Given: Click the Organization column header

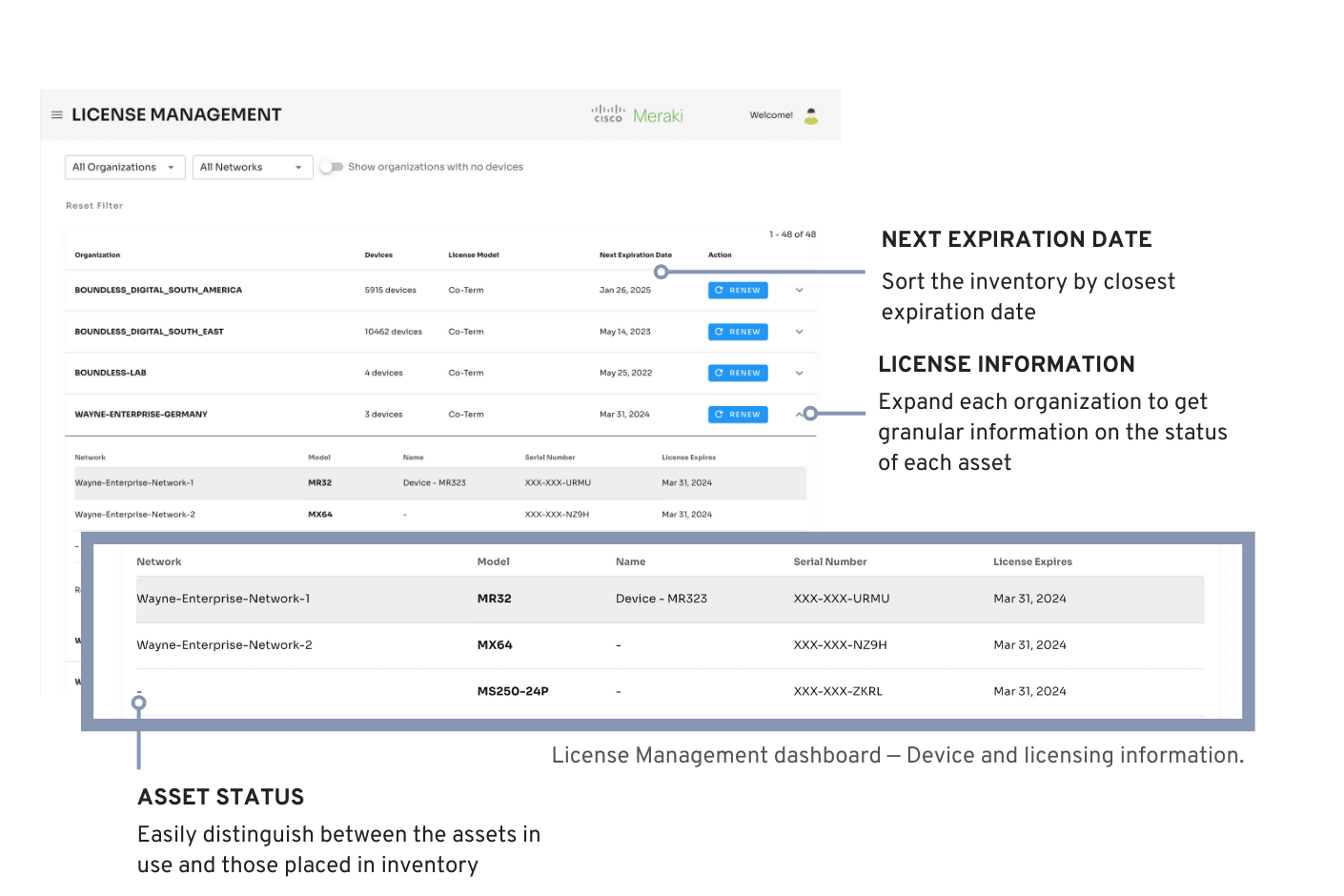Looking at the screenshot, I should click(x=98, y=255).
